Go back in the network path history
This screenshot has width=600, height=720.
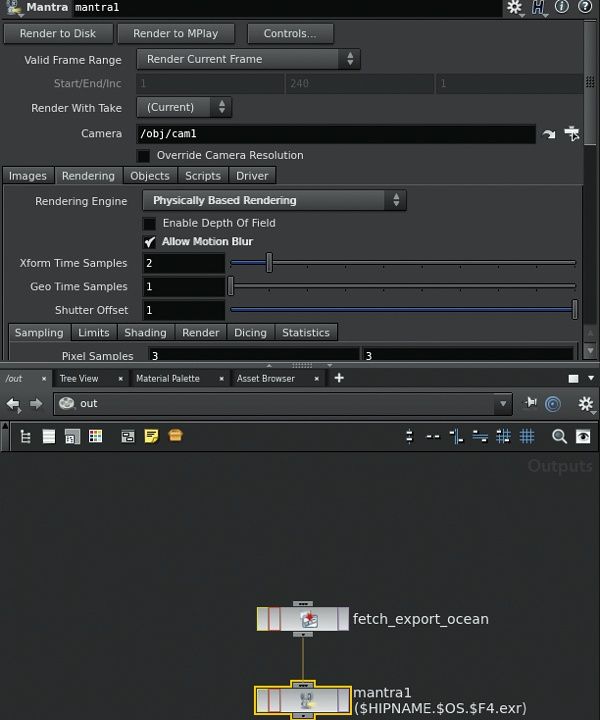[13, 405]
